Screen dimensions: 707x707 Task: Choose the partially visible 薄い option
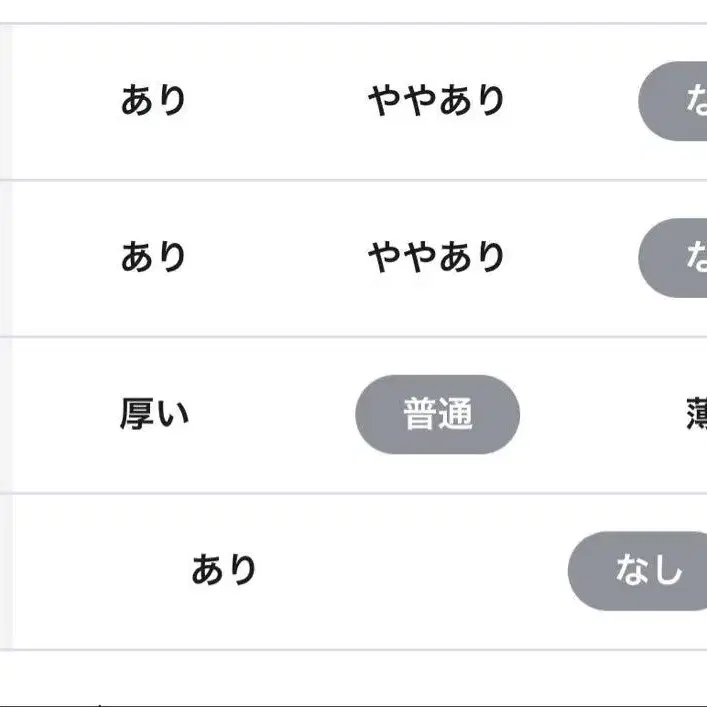695,414
